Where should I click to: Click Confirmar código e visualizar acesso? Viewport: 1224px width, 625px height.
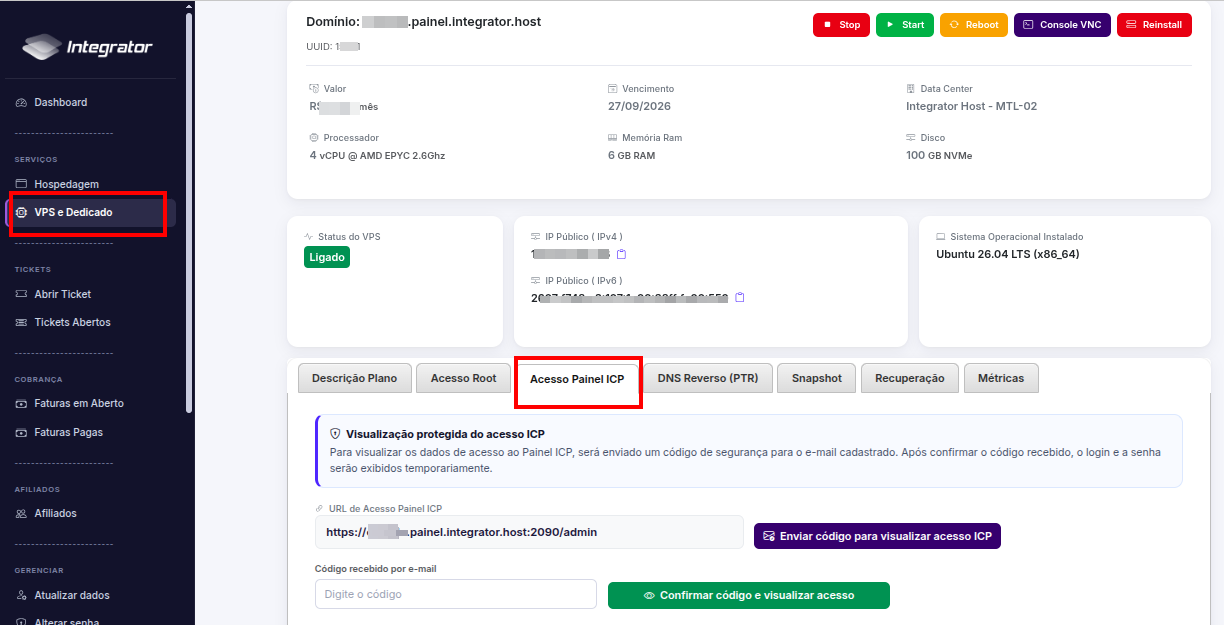pos(749,595)
